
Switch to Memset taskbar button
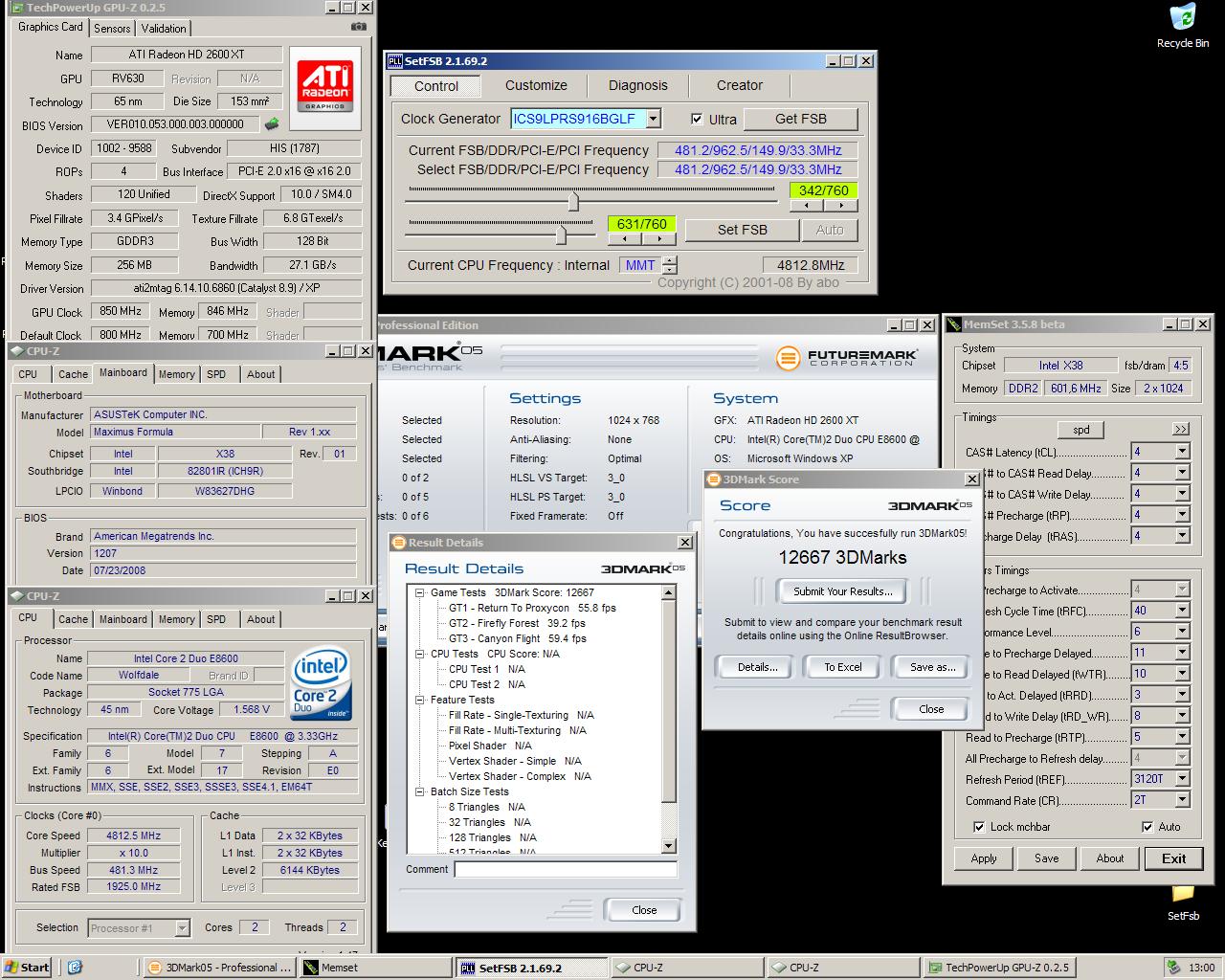373,968
